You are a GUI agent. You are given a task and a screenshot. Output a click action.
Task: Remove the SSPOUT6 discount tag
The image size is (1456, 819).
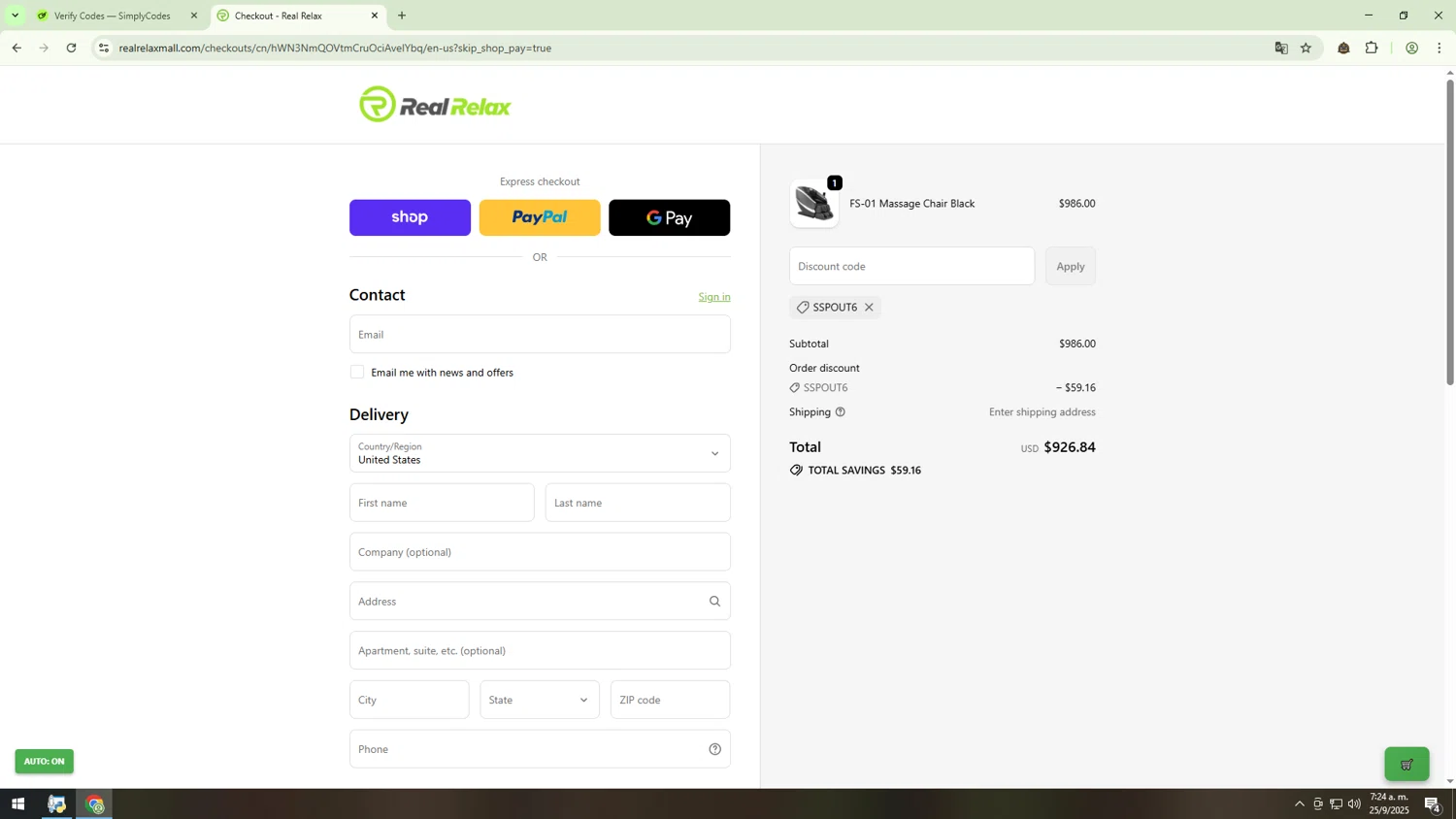pos(869,308)
